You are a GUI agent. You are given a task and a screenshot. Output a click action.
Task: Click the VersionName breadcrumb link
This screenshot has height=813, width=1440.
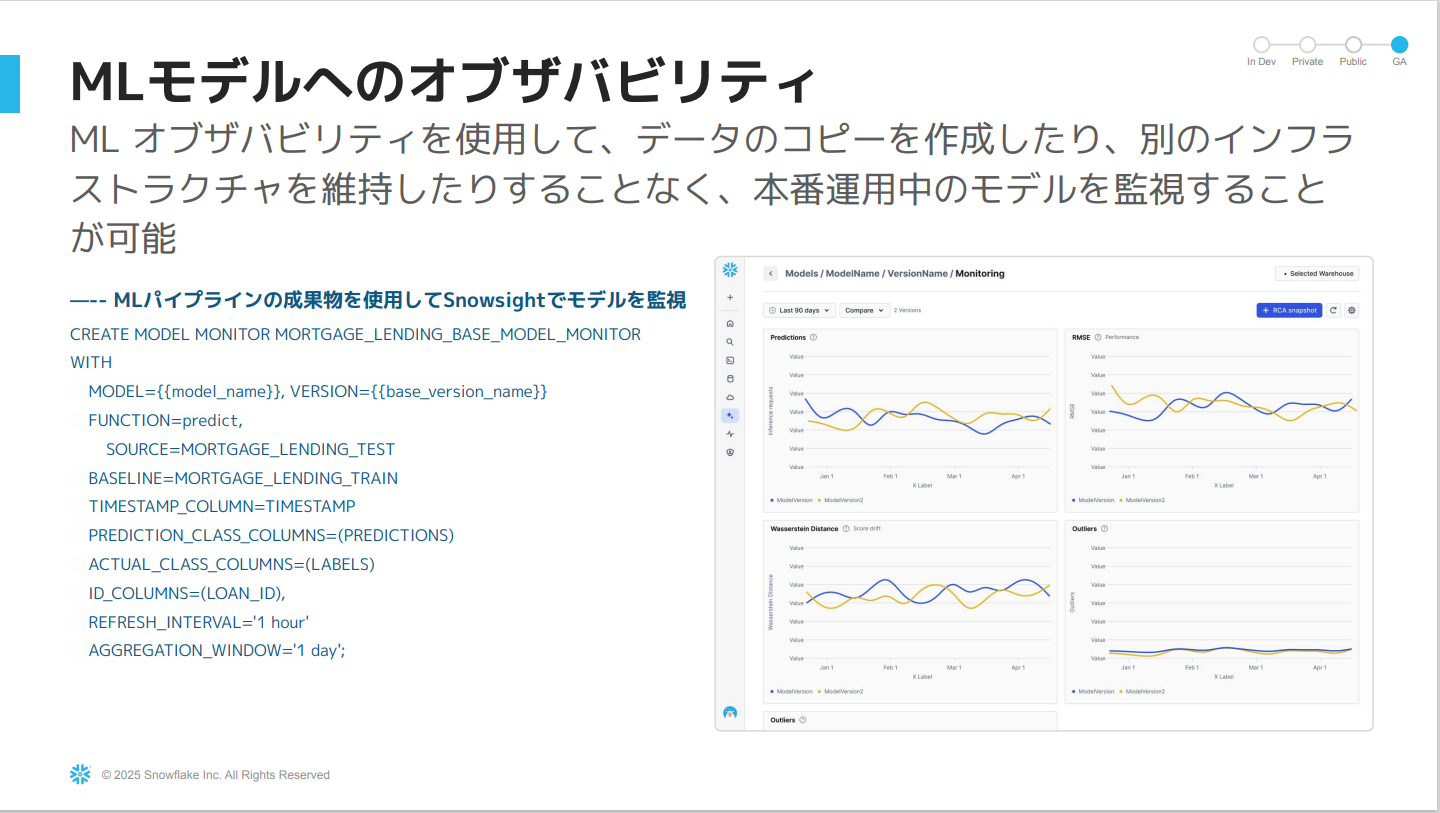[x=917, y=273]
